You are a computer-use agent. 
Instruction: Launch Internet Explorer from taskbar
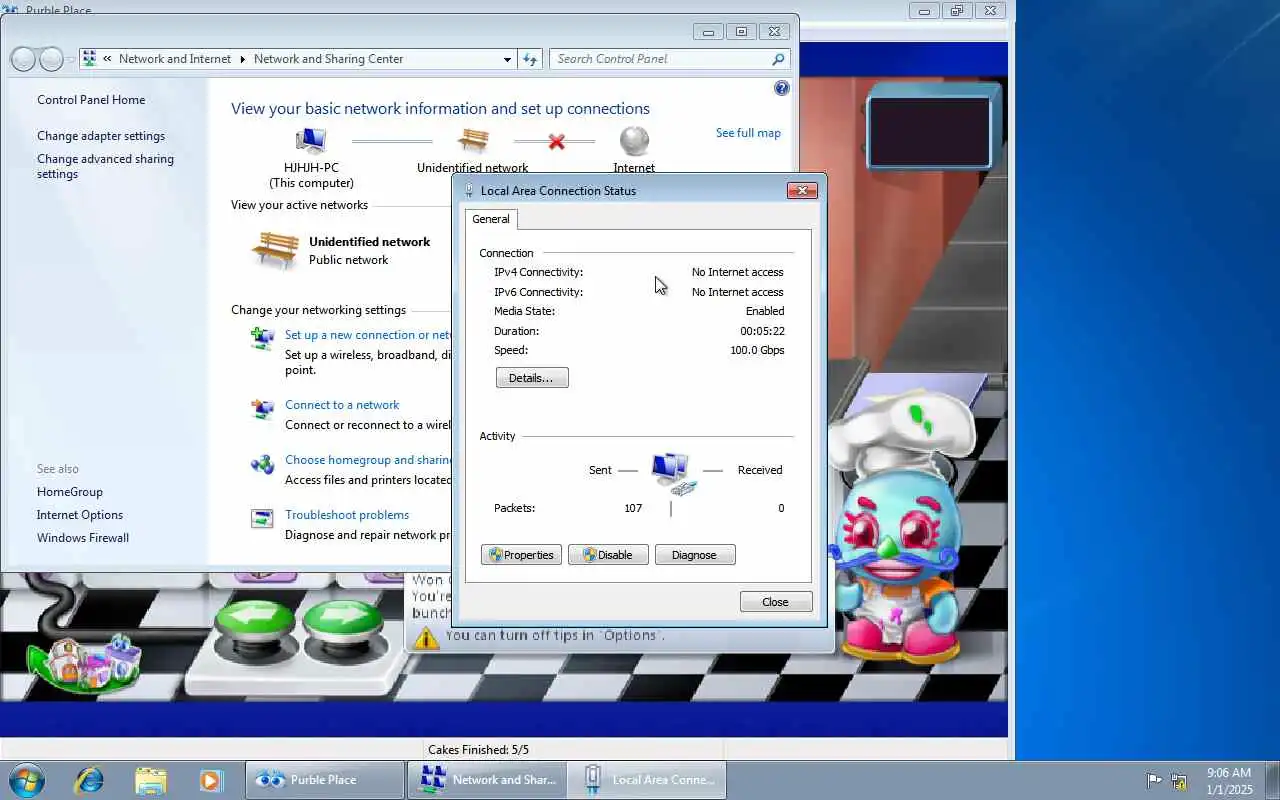[90, 780]
